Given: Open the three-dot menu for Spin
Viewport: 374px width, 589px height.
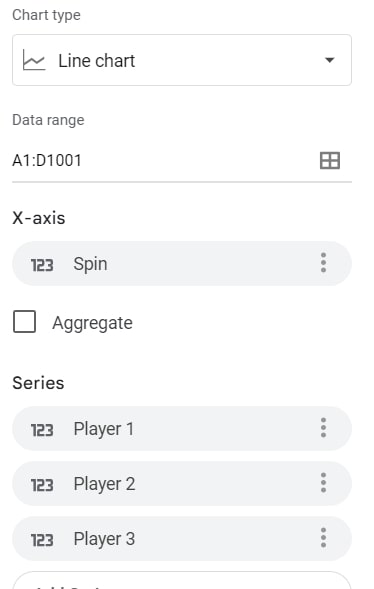Looking at the screenshot, I should 323,263.
